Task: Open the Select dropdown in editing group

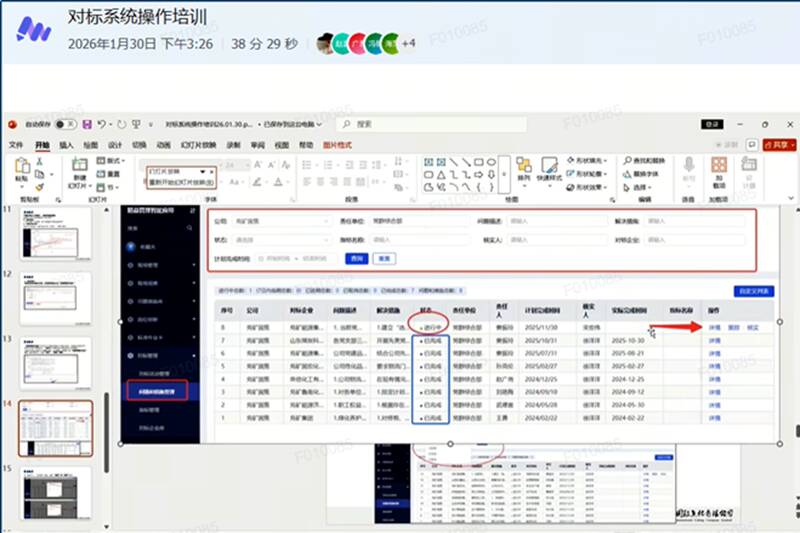Action: point(642,186)
